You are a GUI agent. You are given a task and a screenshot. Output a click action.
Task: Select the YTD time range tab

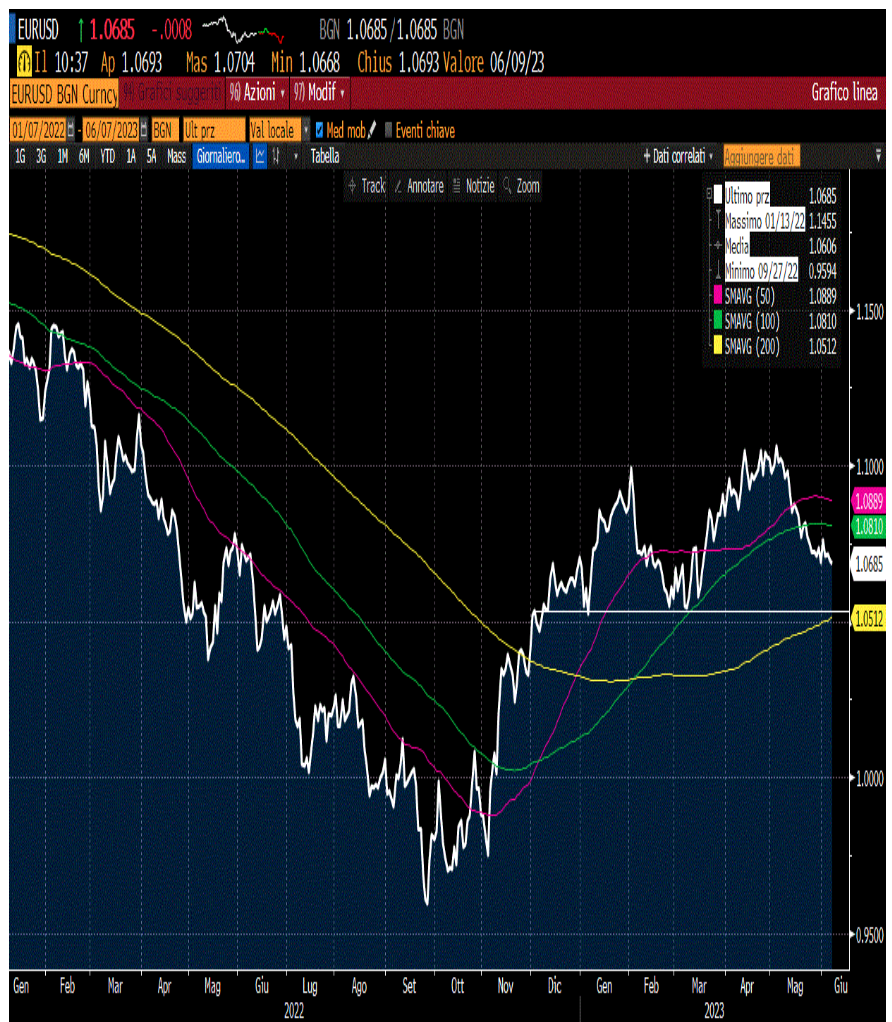coord(107,156)
